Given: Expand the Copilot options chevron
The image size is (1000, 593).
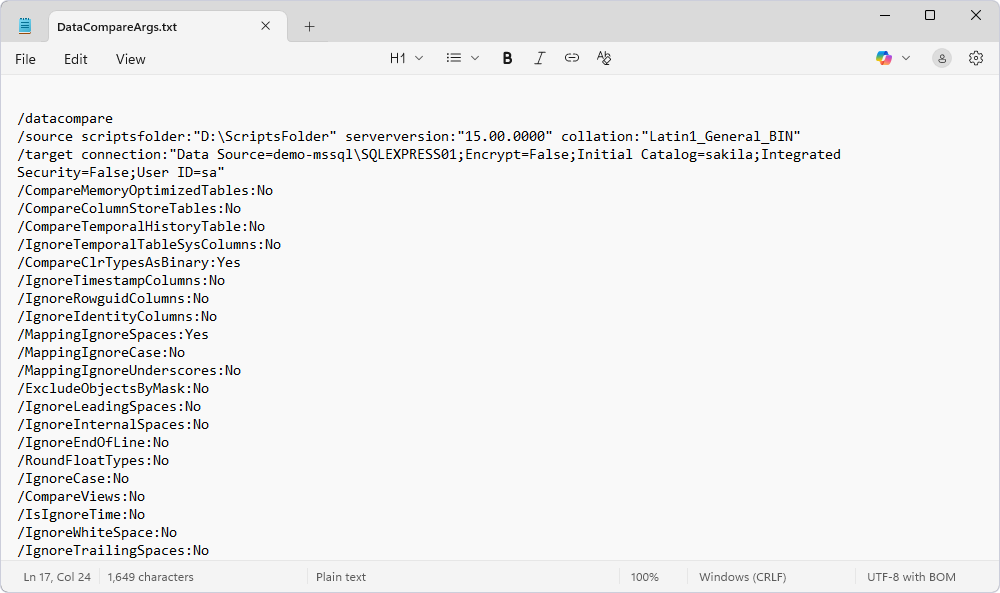Looking at the screenshot, I should [905, 58].
